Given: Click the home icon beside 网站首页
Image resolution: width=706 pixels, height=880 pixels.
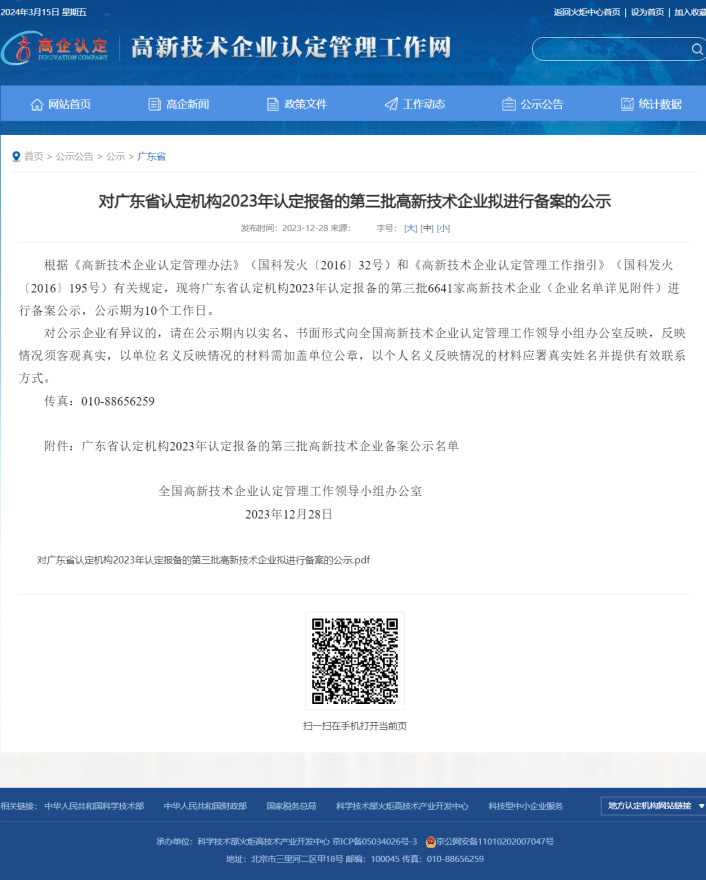Looking at the screenshot, I should pyautogui.click(x=37, y=104).
